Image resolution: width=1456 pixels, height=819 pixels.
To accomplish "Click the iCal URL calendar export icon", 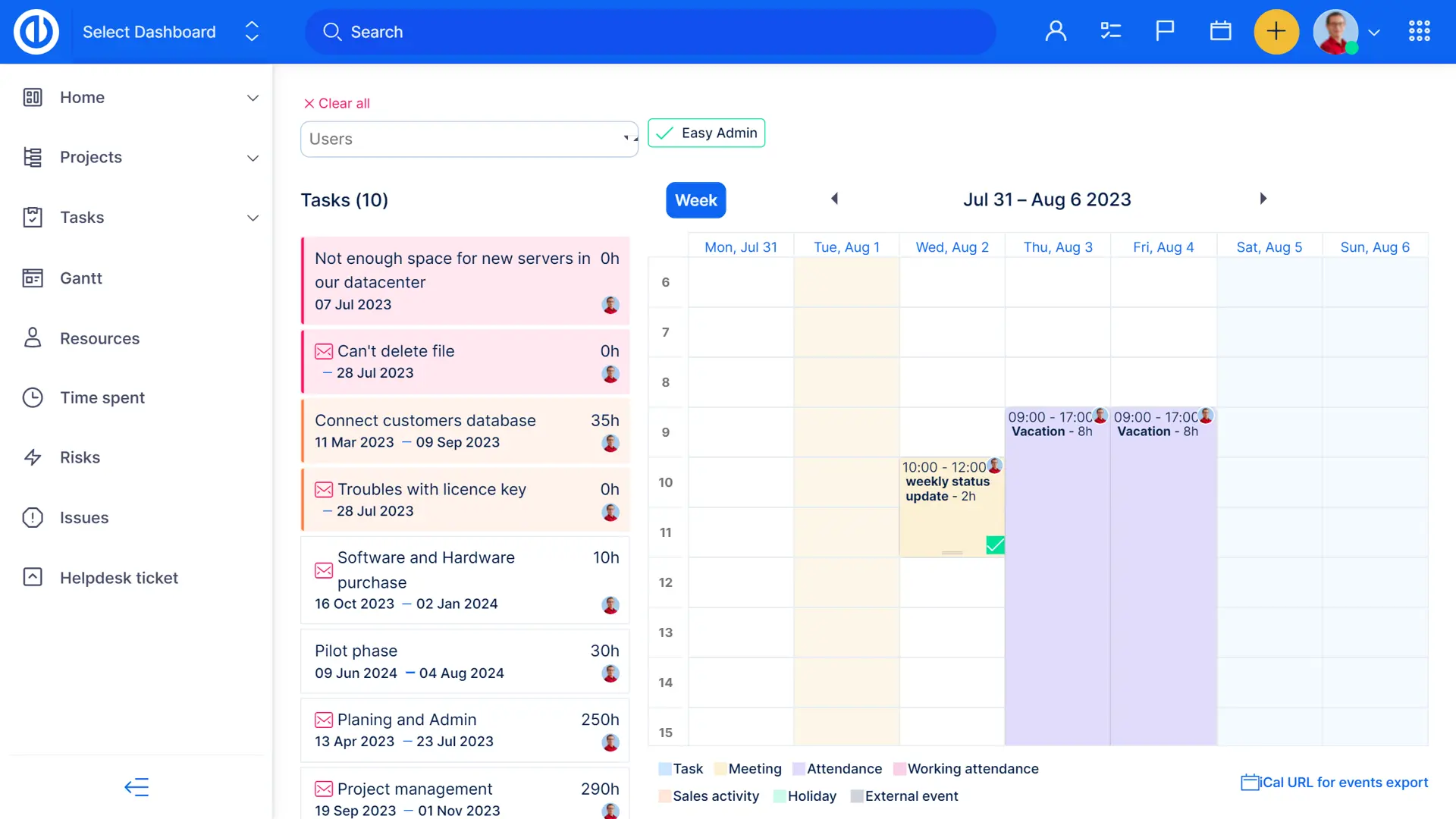I will tap(1250, 783).
